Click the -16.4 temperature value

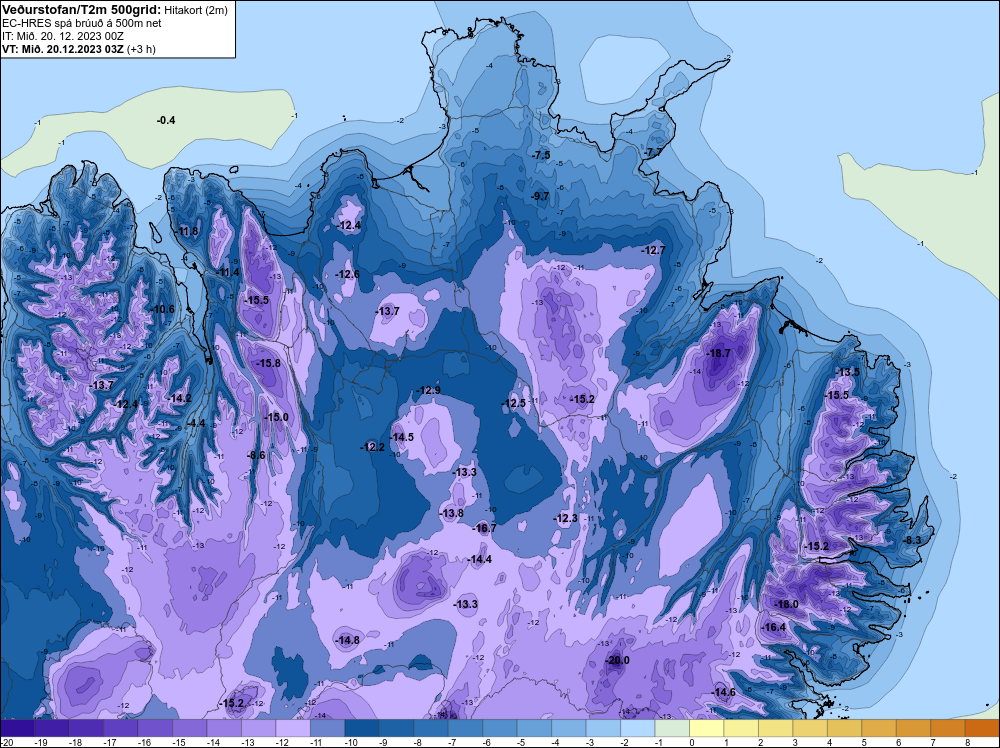(x=774, y=627)
